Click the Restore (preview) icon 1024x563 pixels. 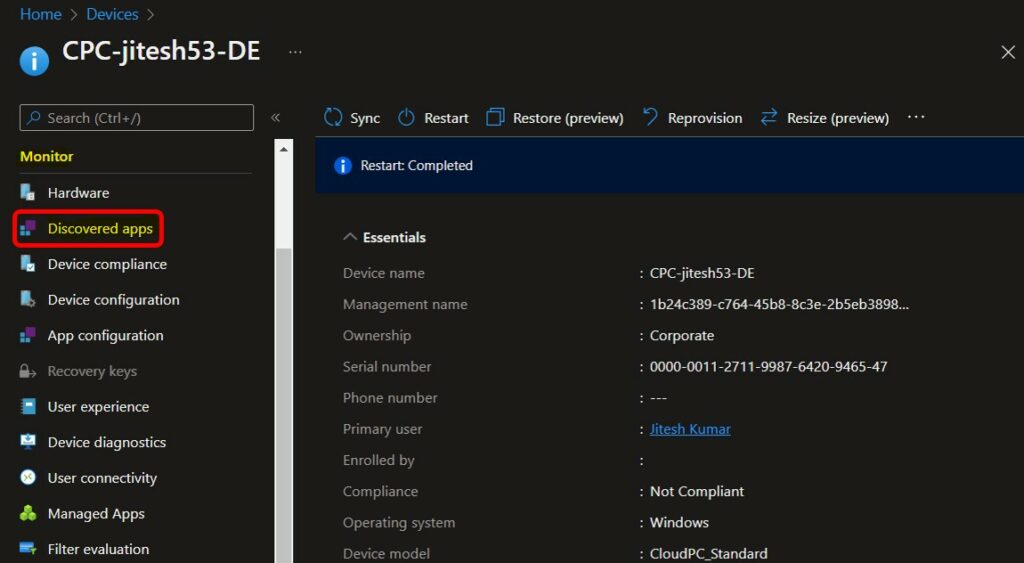coord(495,118)
